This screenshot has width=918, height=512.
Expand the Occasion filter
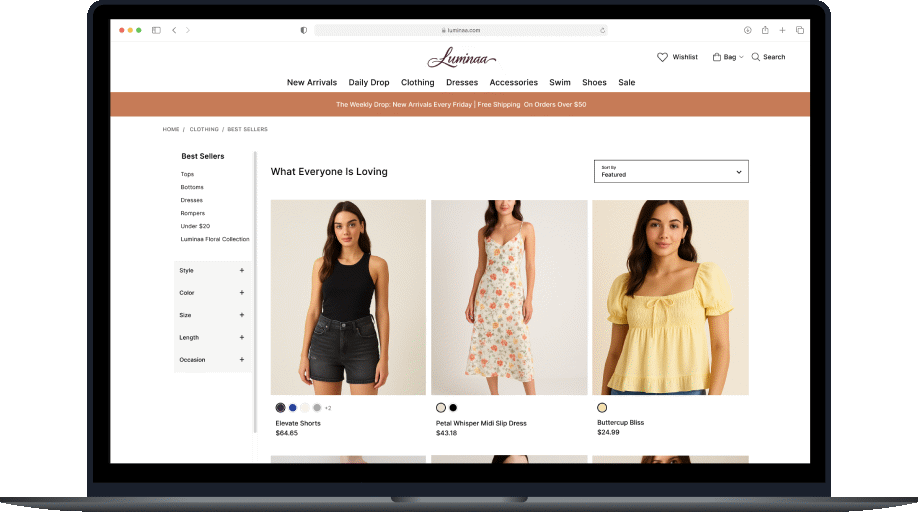point(242,360)
